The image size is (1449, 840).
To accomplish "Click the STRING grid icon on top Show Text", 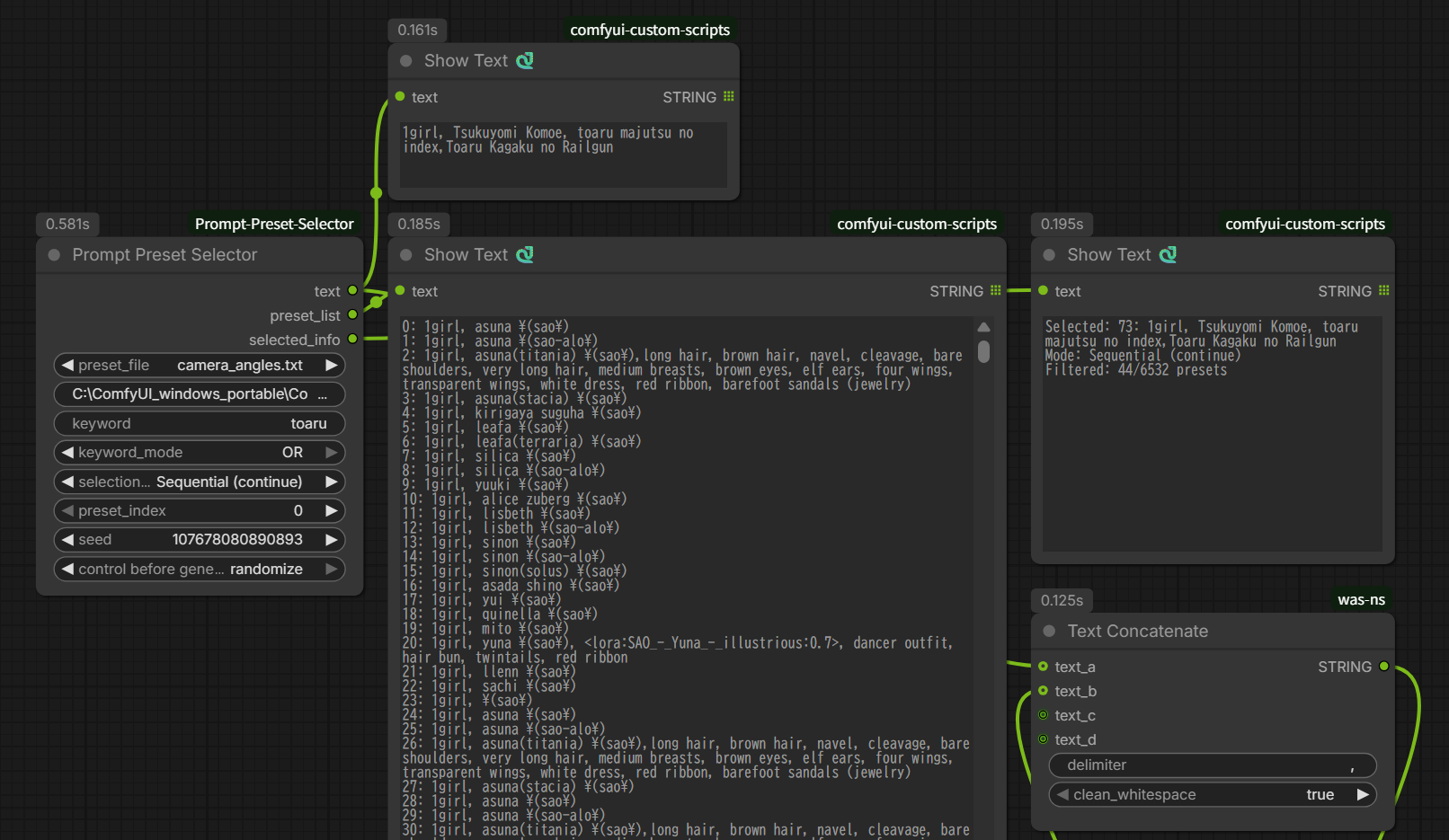I will [x=729, y=96].
